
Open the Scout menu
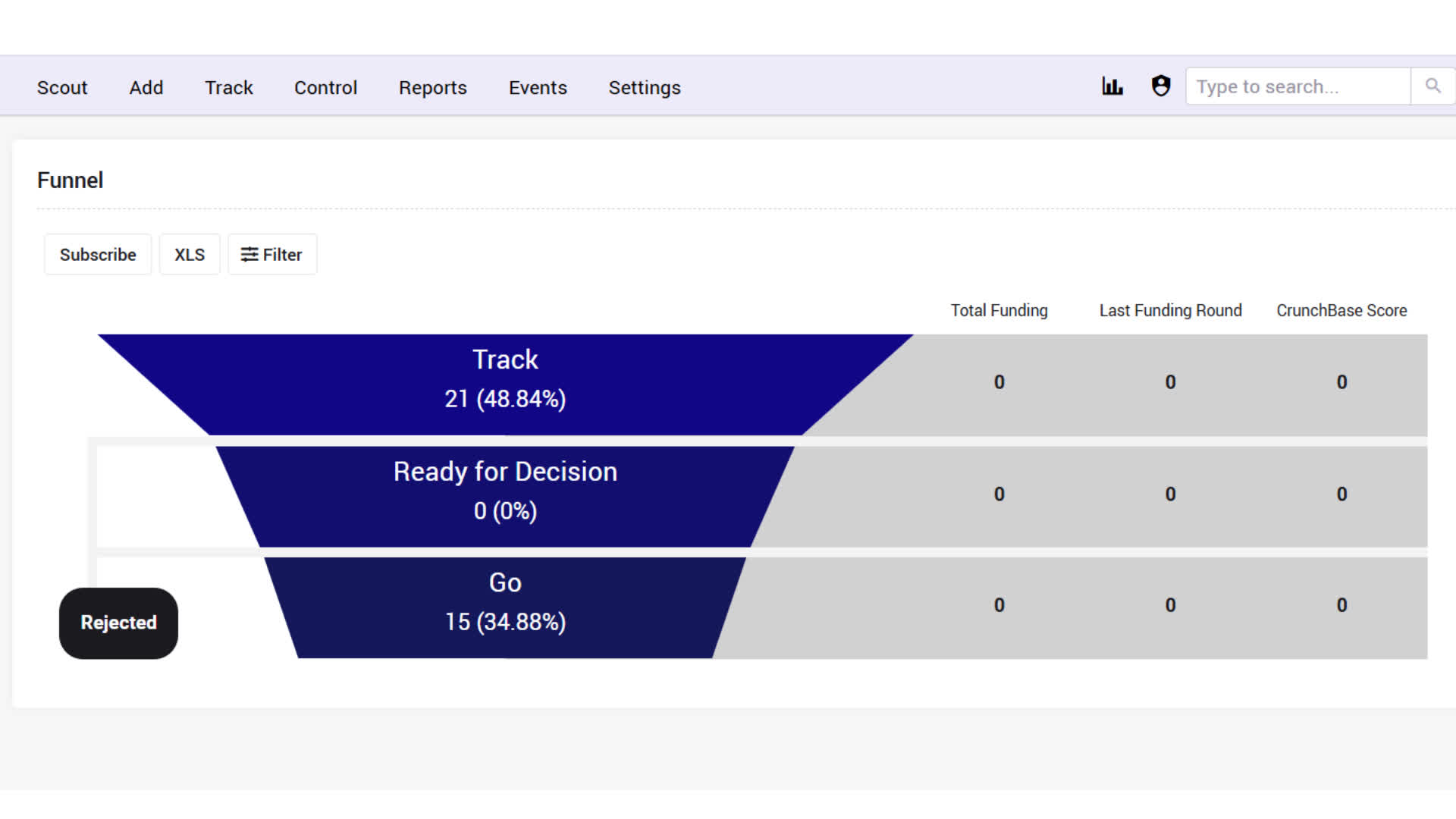62,88
